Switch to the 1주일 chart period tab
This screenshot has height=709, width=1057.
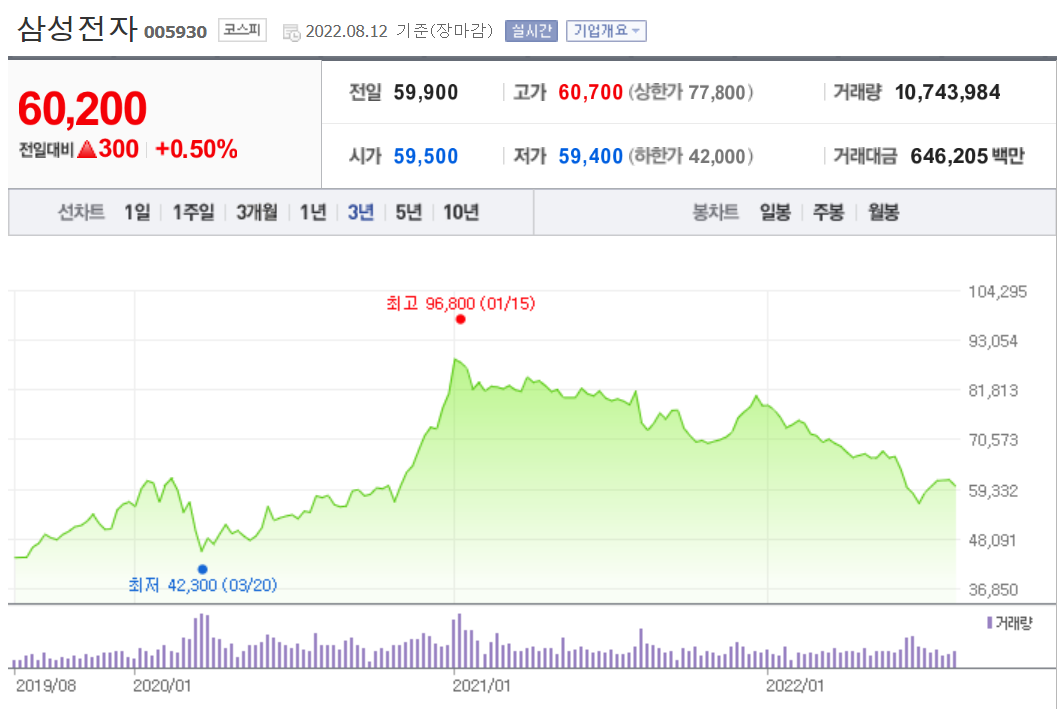click(x=193, y=213)
